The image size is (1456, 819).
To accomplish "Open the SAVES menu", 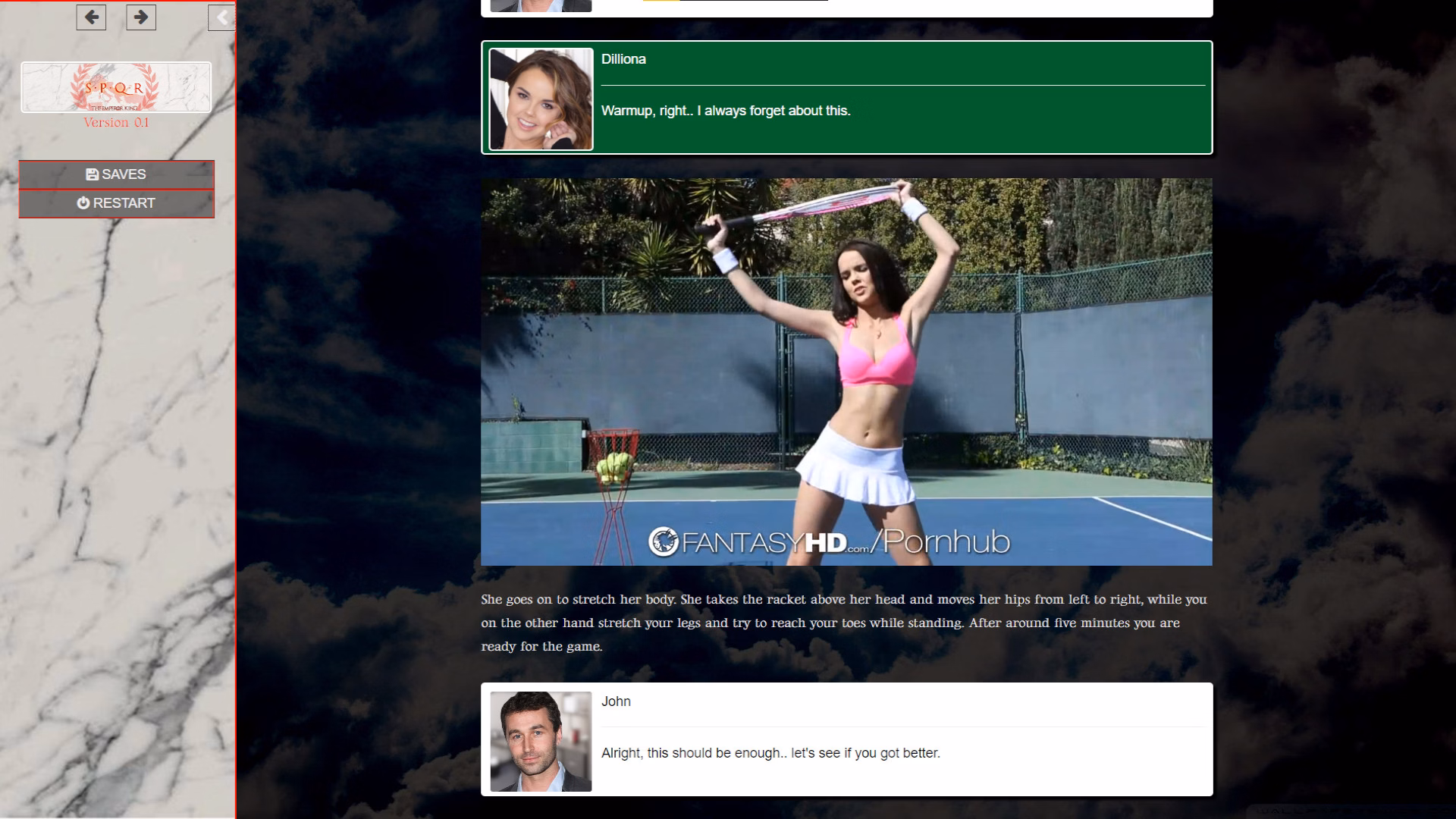I will [x=117, y=174].
